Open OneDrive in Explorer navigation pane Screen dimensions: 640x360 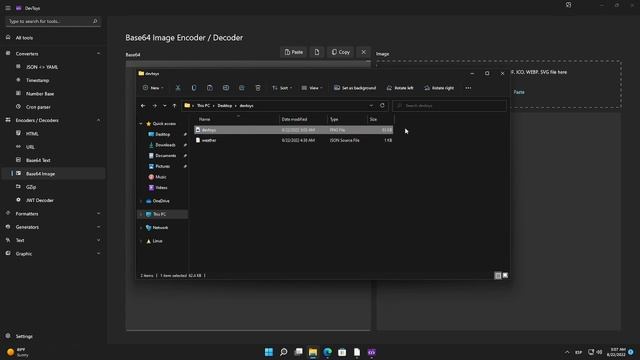point(161,201)
